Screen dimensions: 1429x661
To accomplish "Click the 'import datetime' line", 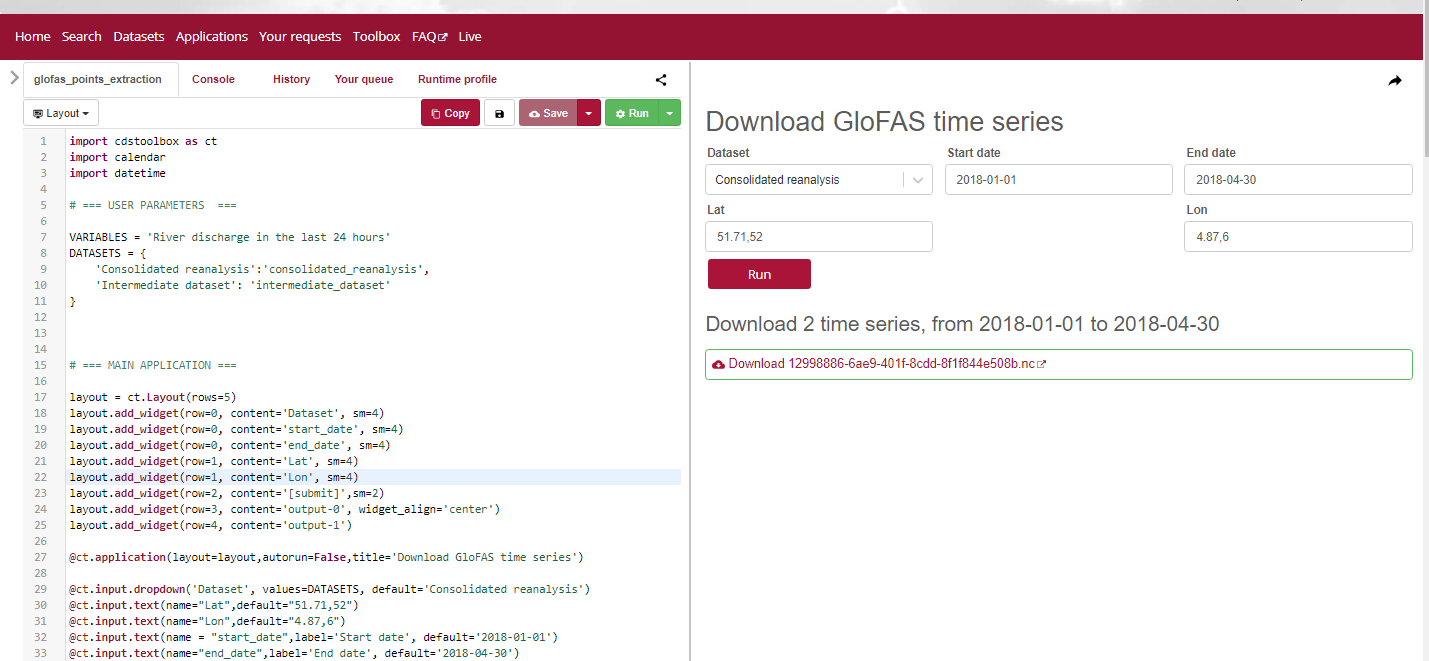I will pos(117,173).
